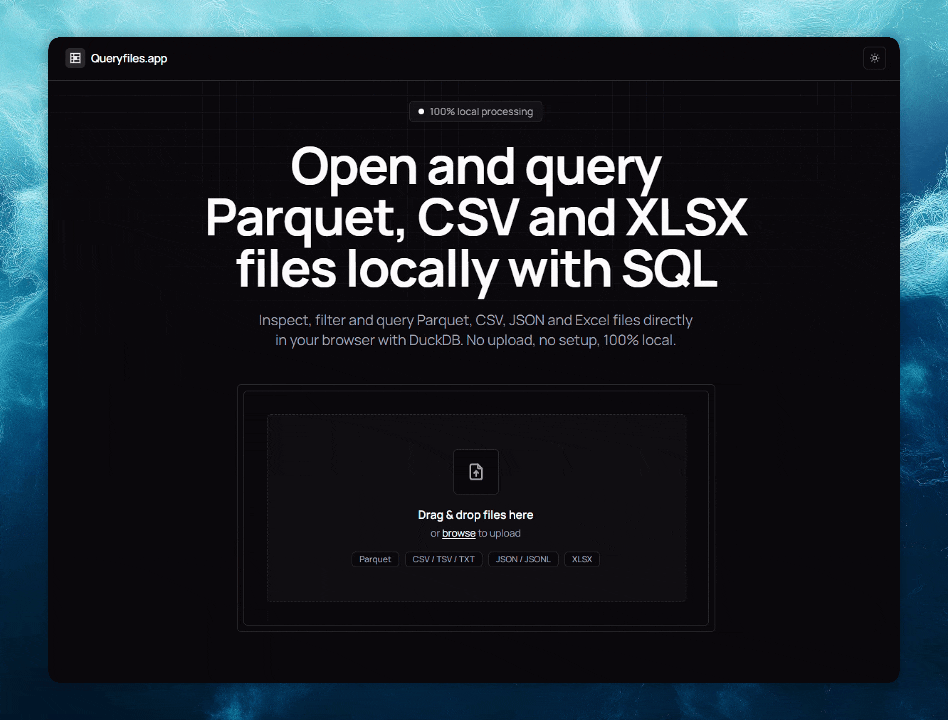Click the subtitle mentioning DuckDB
Image resolution: width=948 pixels, height=720 pixels.
(476, 330)
